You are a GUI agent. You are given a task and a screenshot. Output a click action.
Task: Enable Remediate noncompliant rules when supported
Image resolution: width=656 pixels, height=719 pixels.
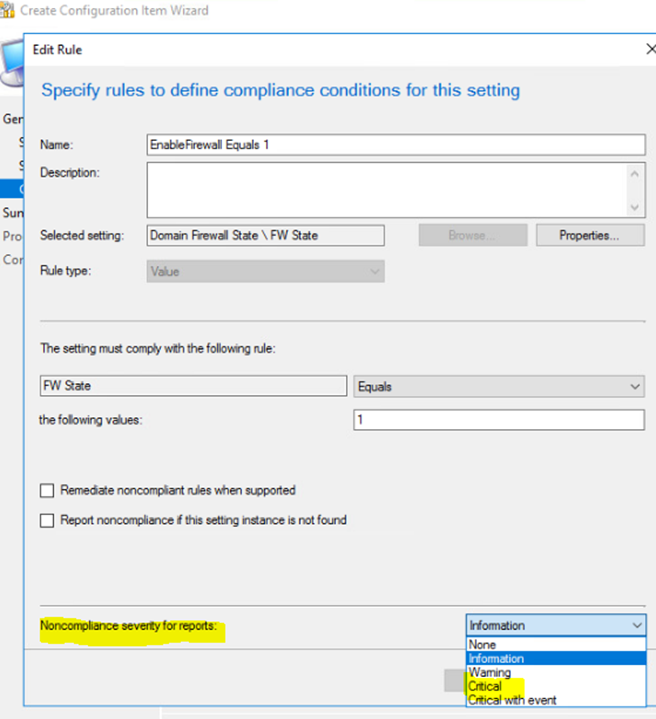point(47,491)
